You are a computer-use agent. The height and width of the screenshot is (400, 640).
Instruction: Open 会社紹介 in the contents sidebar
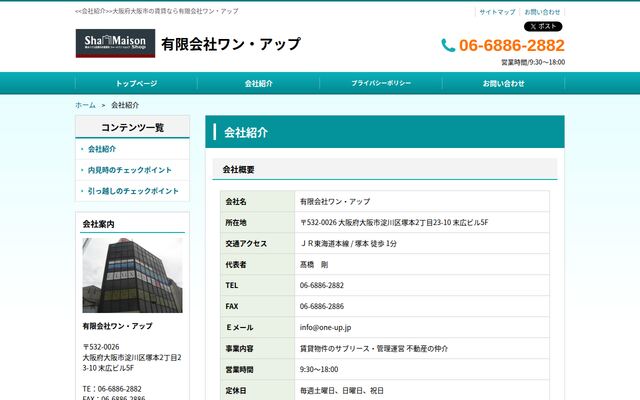tap(102, 149)
